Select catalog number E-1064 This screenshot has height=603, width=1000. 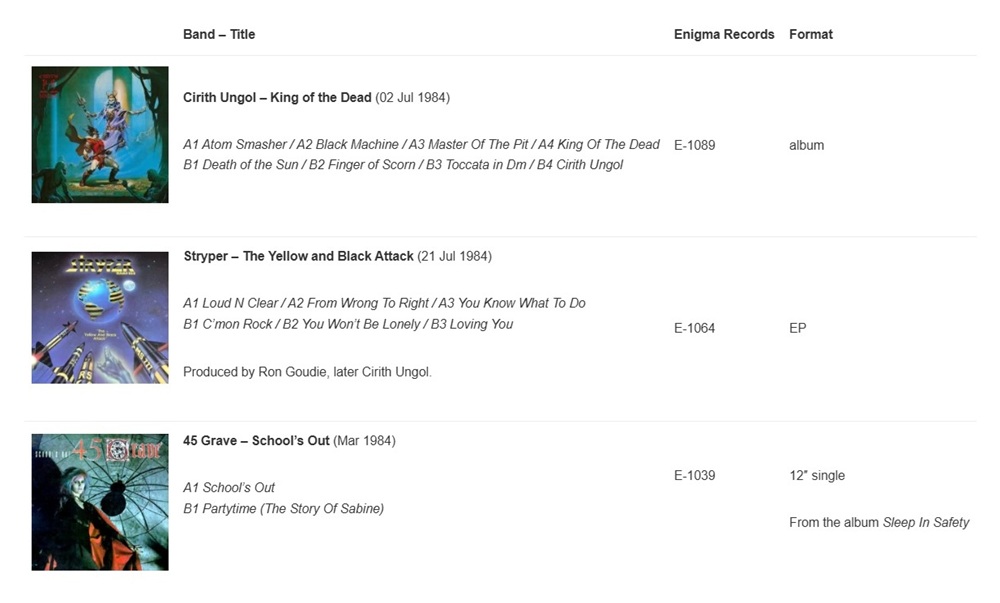click(695, 328)
